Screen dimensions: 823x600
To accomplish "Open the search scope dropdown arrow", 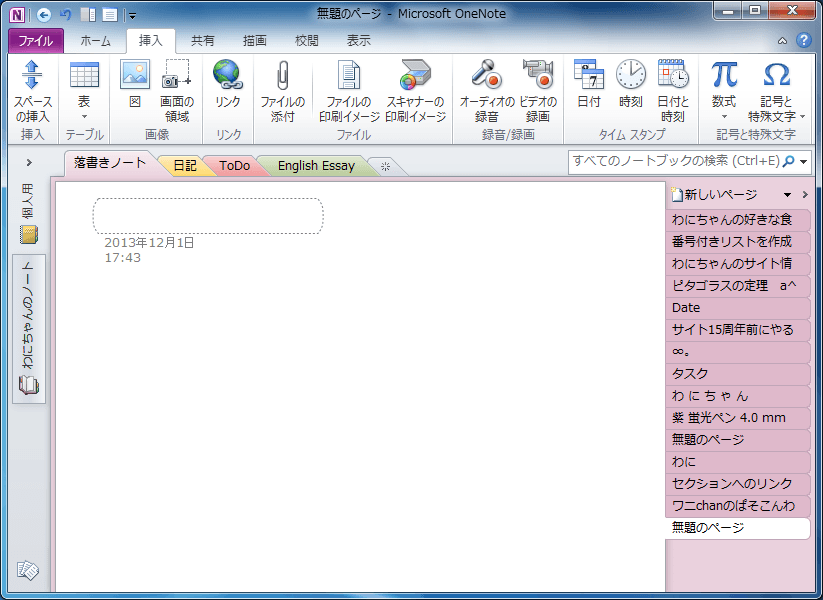I will tap(804, 162).
